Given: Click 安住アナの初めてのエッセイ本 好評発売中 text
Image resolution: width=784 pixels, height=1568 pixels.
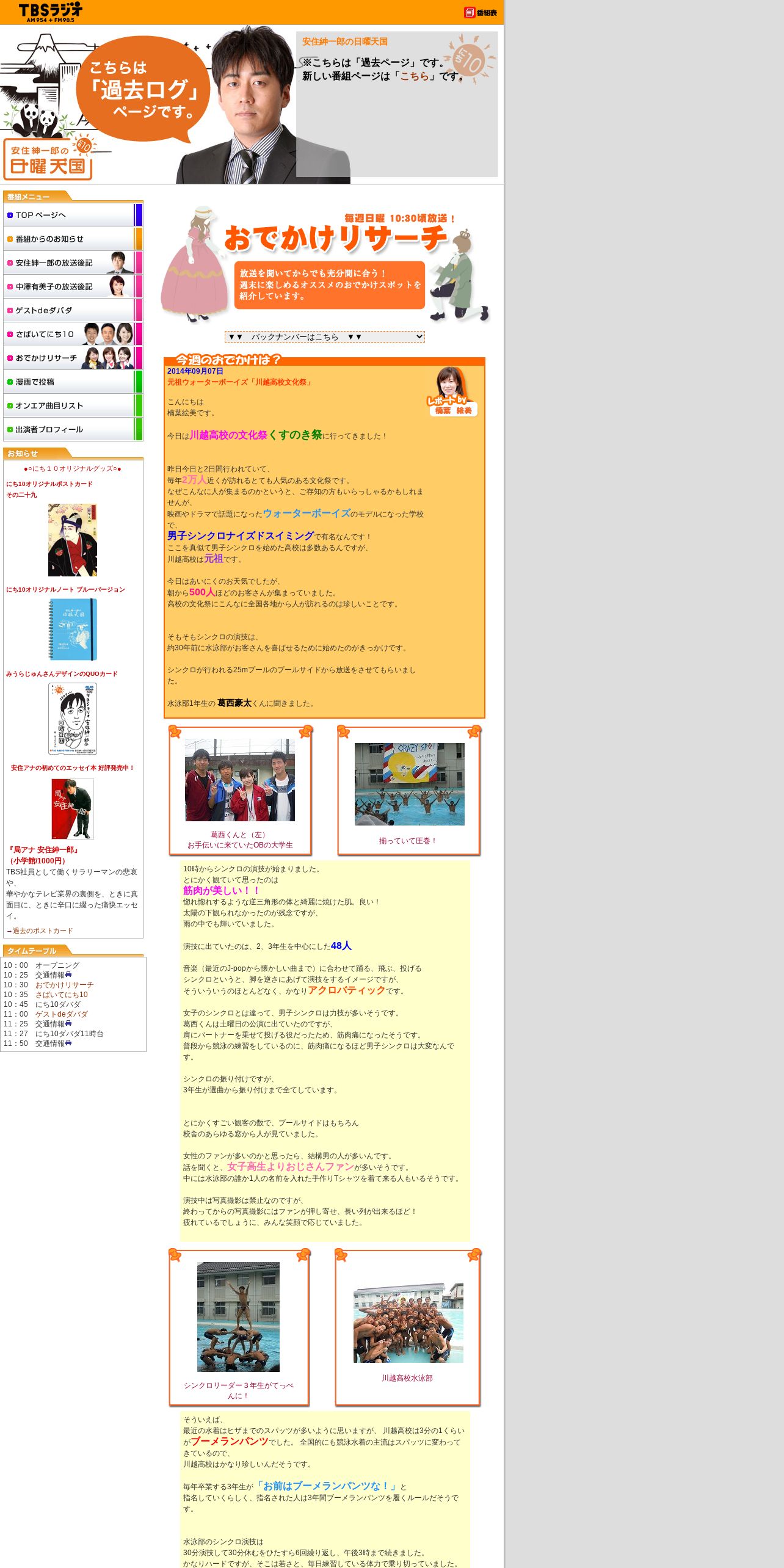Looking at the screenshot, I should click(x=73, y=768).
